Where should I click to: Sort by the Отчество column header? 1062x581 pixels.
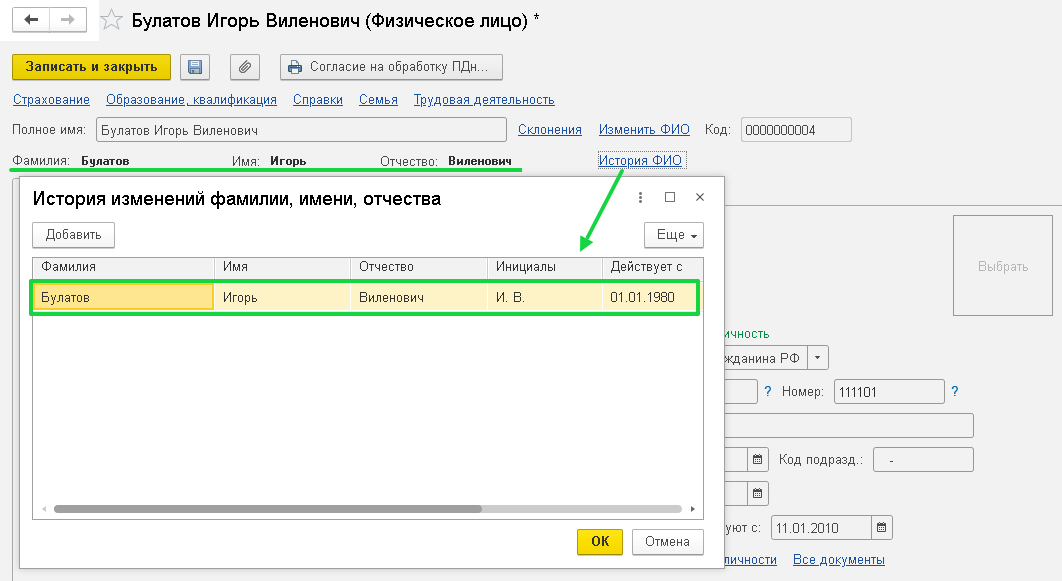tap(419, 267)
